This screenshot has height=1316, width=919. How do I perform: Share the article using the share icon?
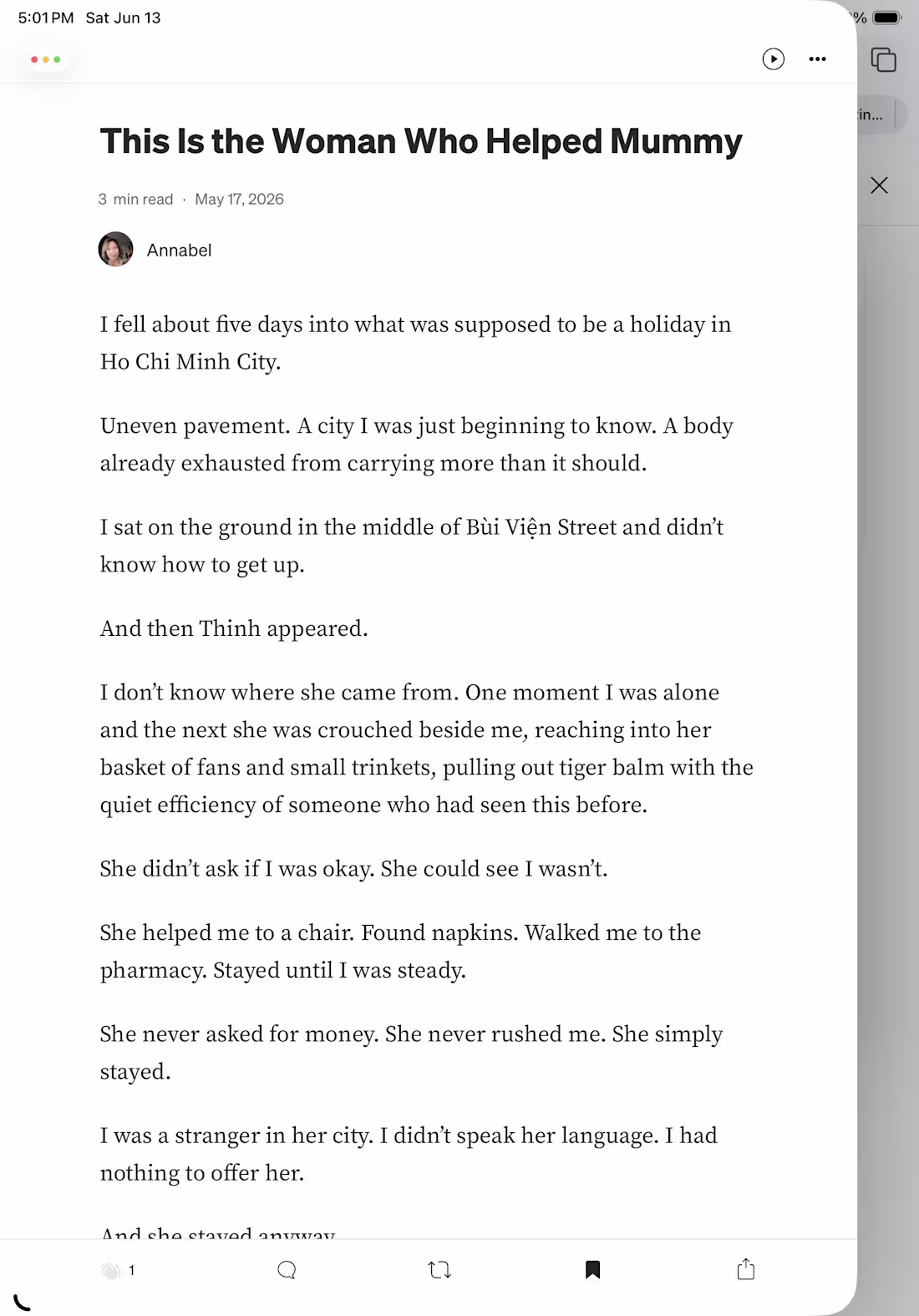pyautogui.click(x=746, y=1269)
